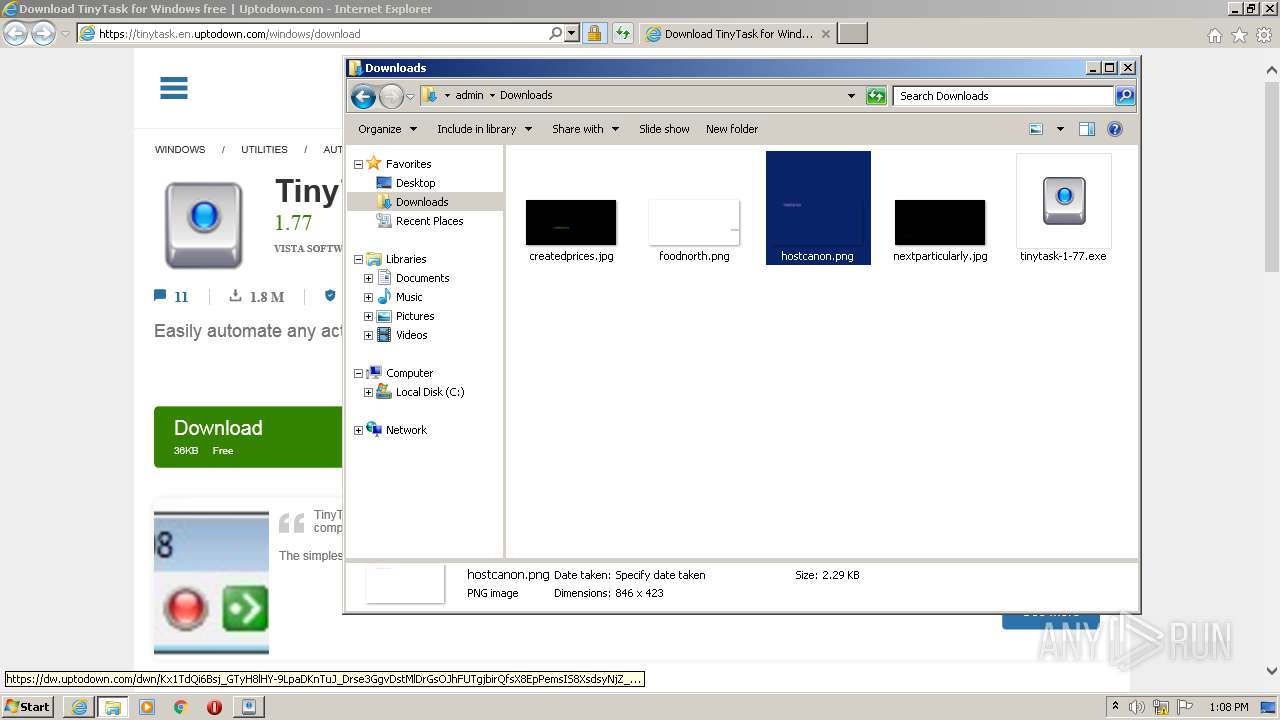1280x720 pixels.
Task: Click the Slide show button
Action: [664, 129]
